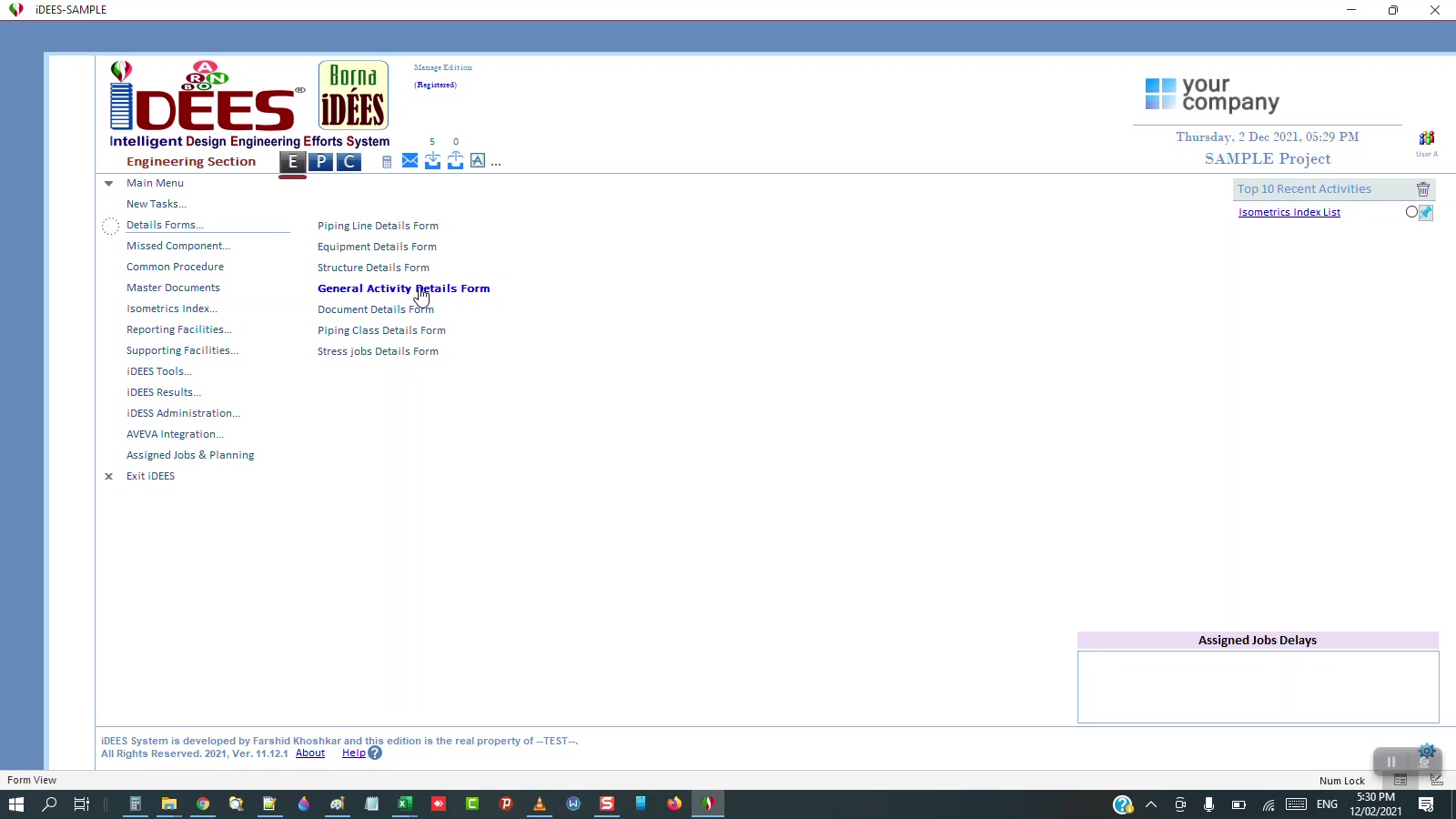Screen dimensions: 1456x819
Task: Open File Explorer from taskbar
Action: 169,804
